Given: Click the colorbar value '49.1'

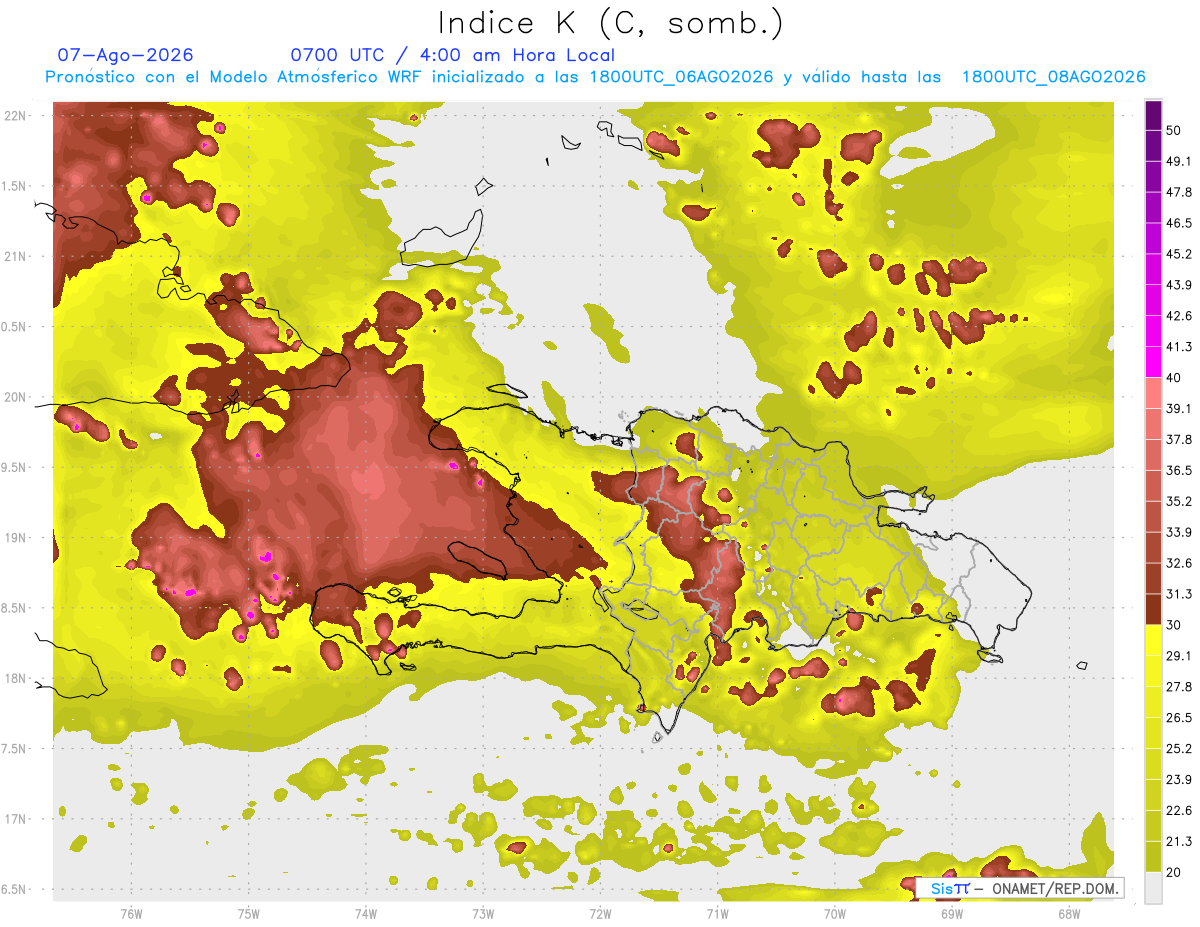Looking at the screenshot, I should point(1179,160).
